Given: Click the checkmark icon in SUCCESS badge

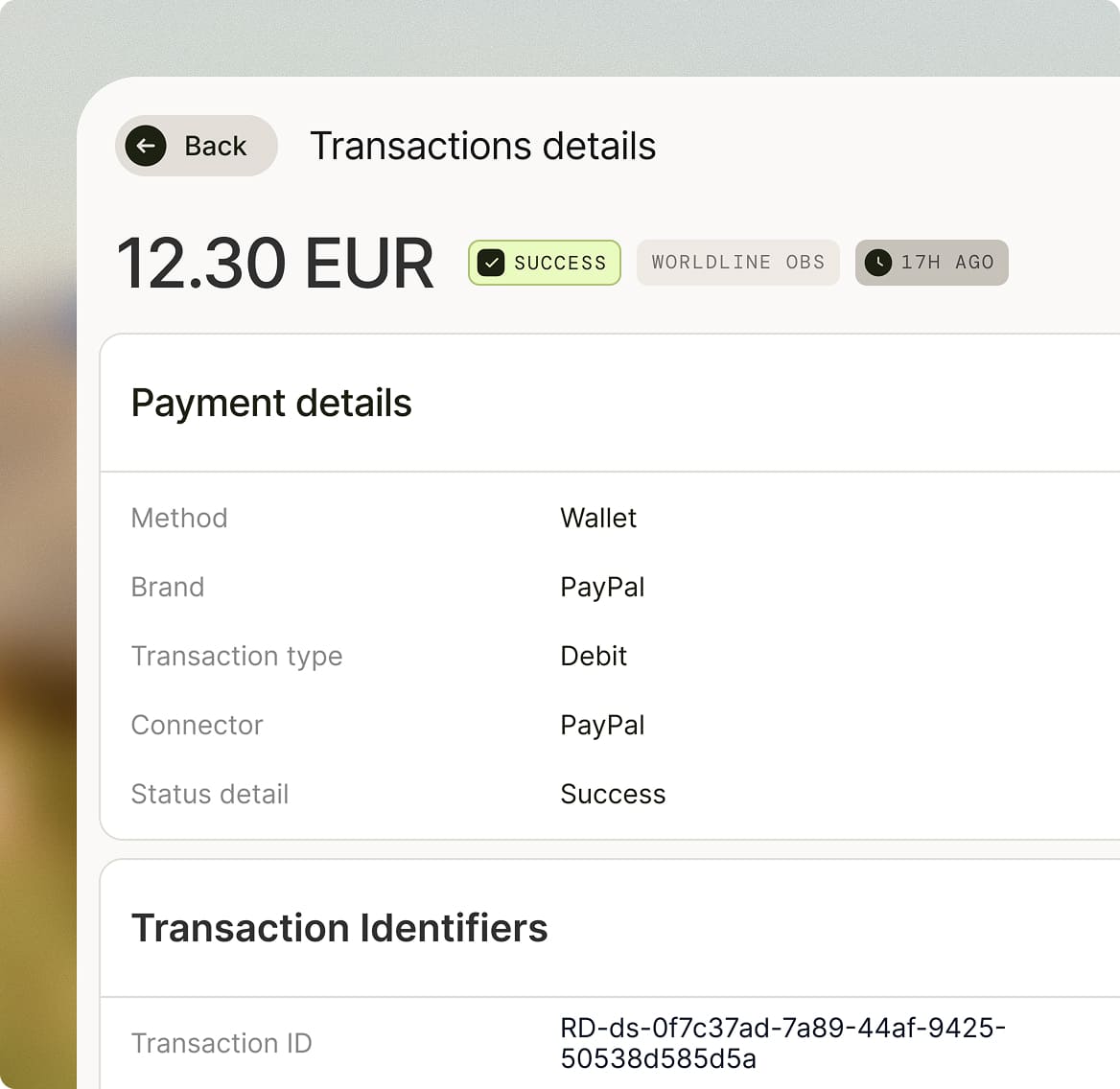Looking at the screenshot, I should 491,263.
